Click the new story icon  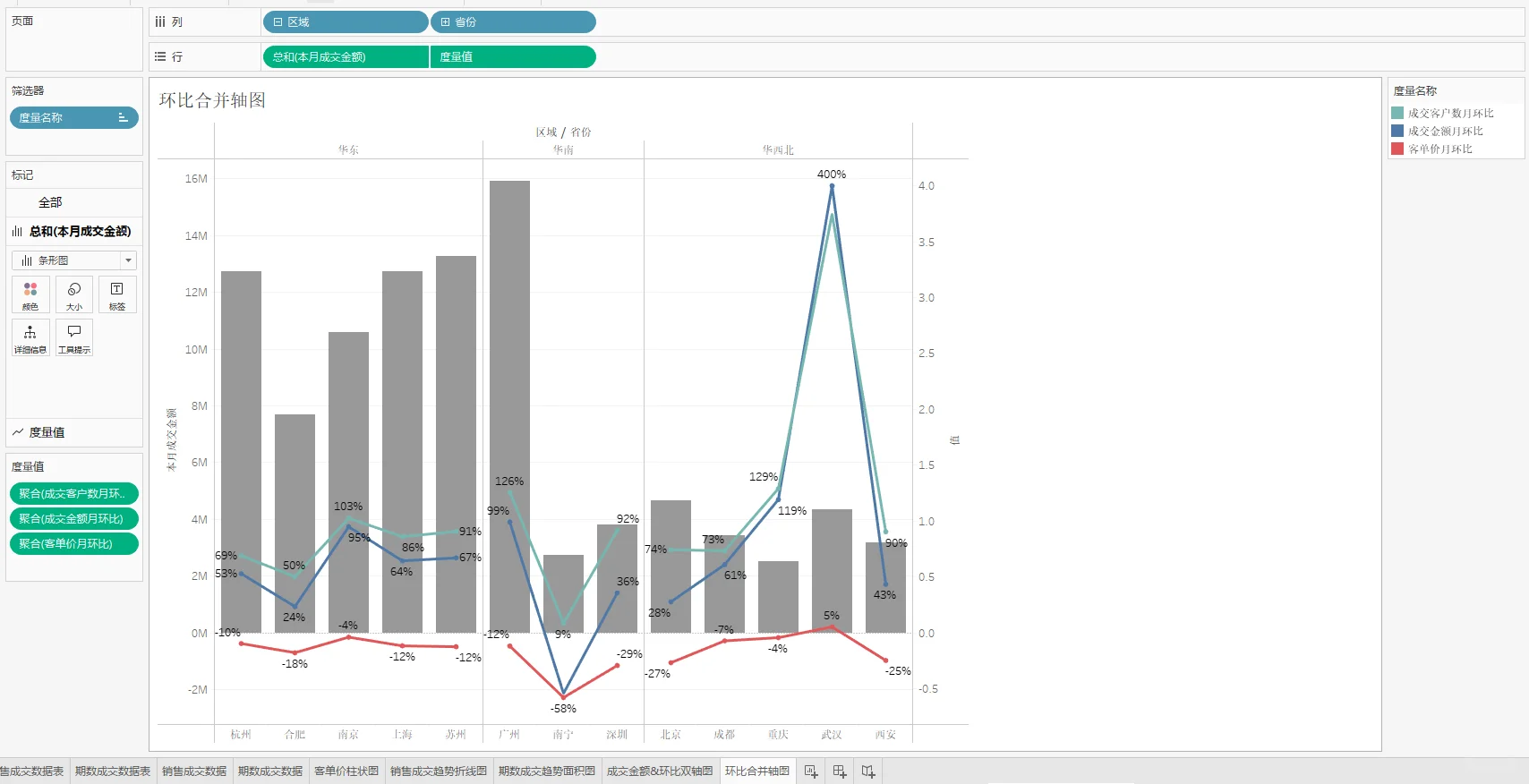click(x=868, y=771)
